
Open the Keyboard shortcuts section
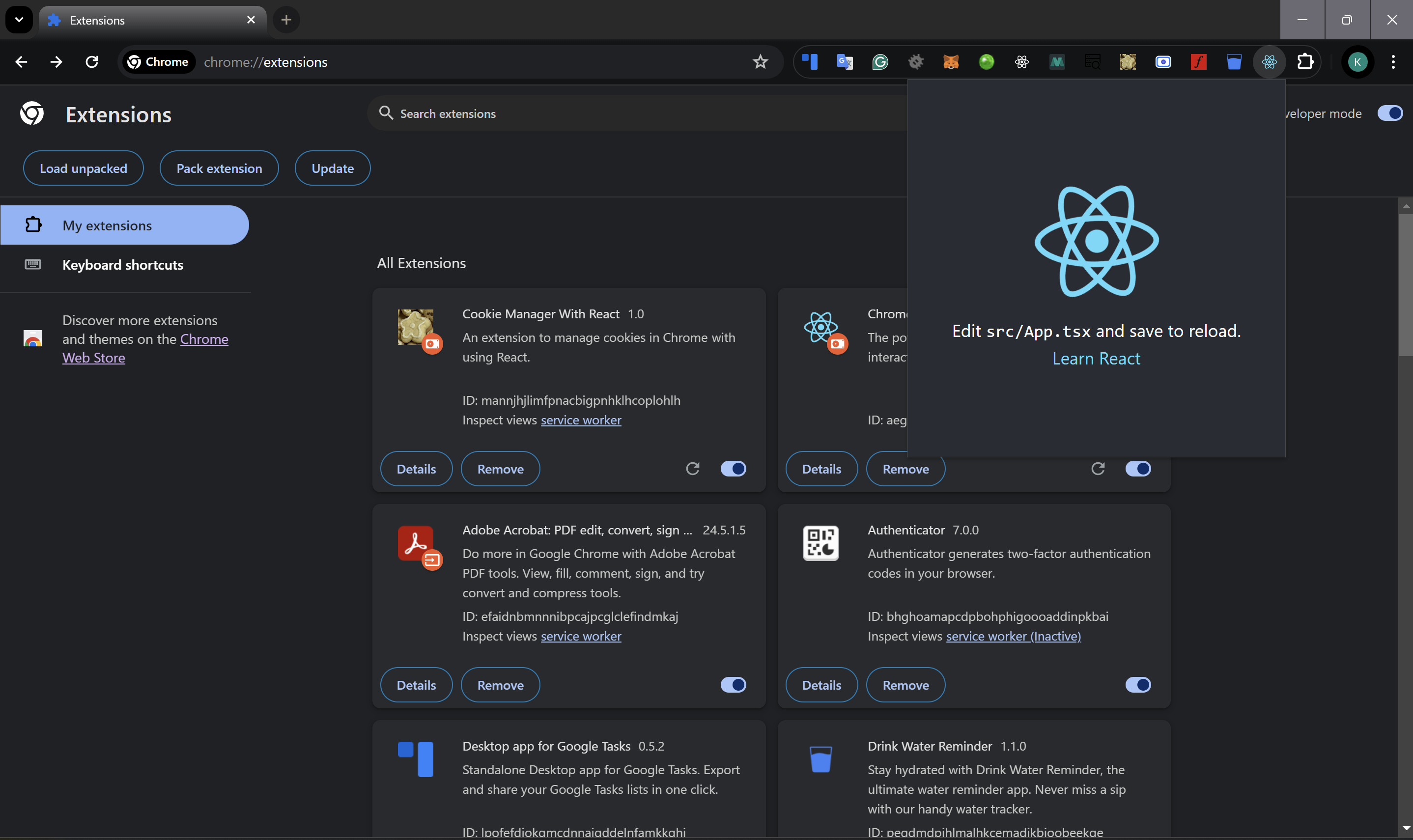click(123, 265)
